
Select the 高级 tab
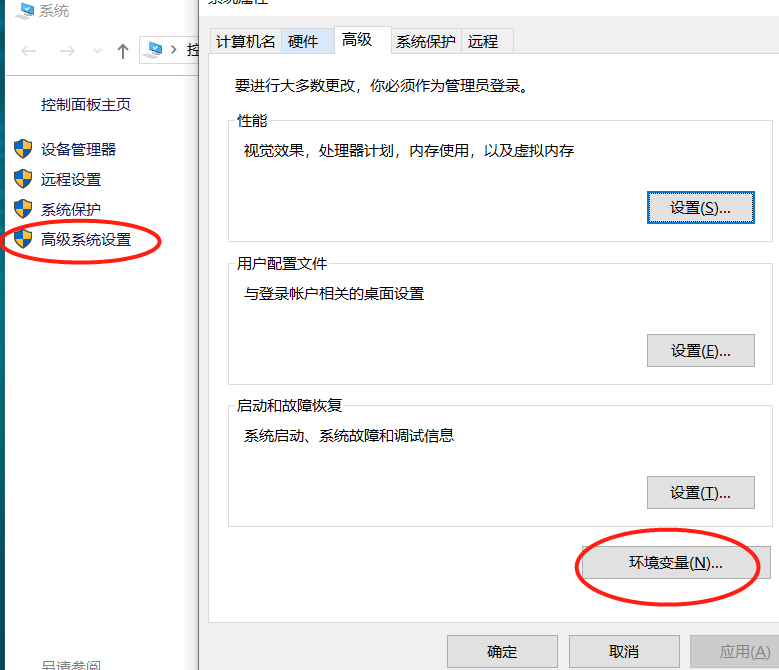pyautogui.click(x=363, y=40)
